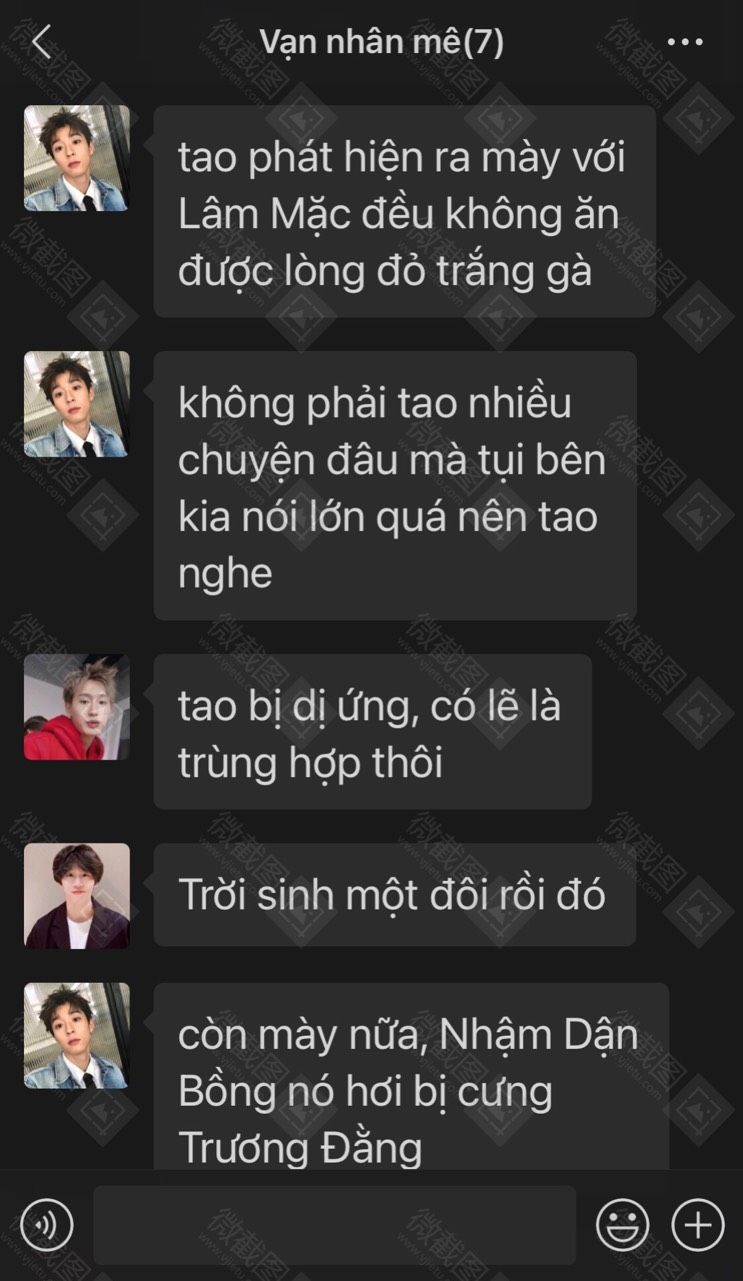Open the dark blazer member's avatar
The width and height of the screenshot is (743, 1281).
[77, 896]
